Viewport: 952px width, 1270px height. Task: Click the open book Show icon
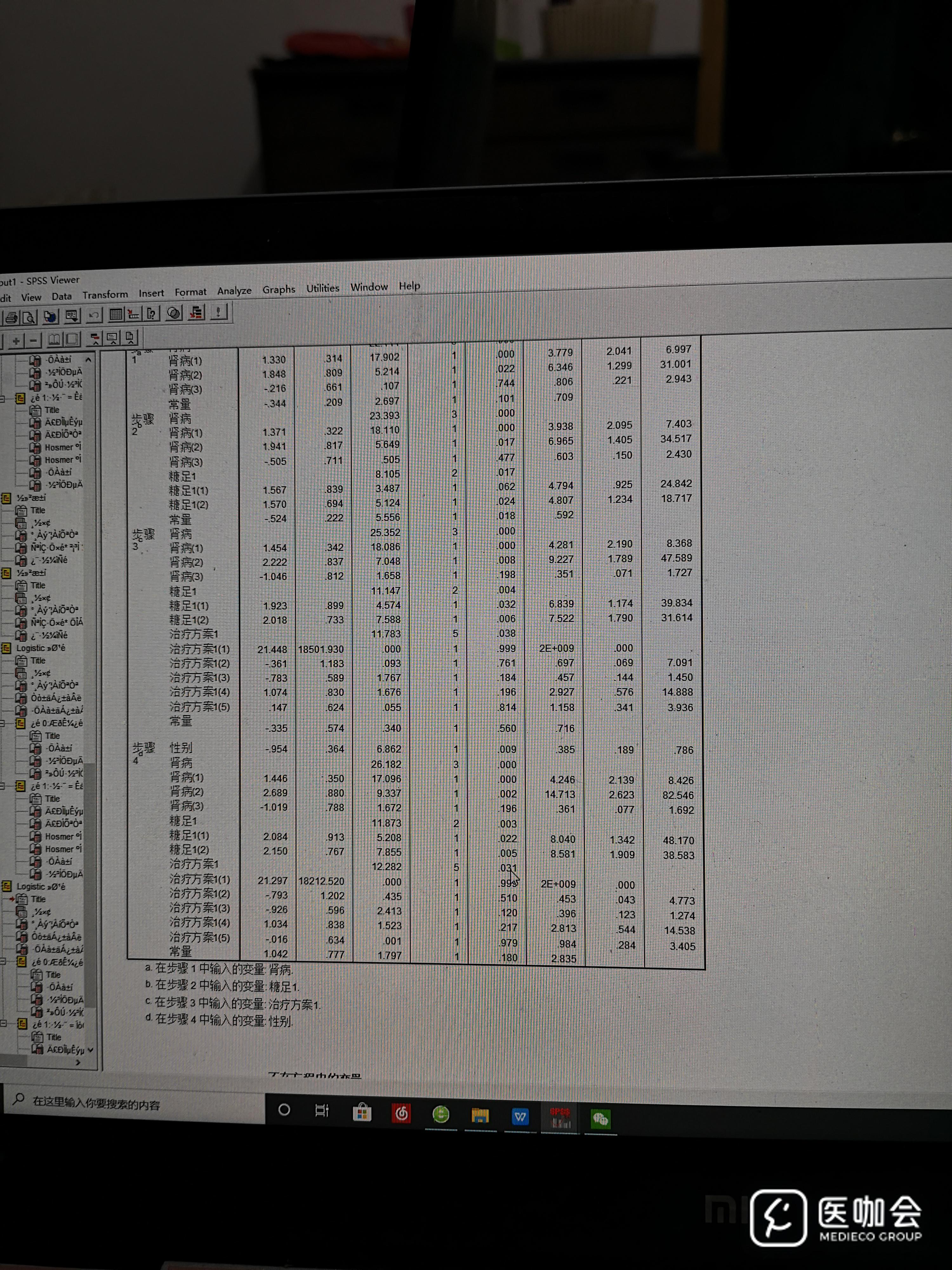54,340
